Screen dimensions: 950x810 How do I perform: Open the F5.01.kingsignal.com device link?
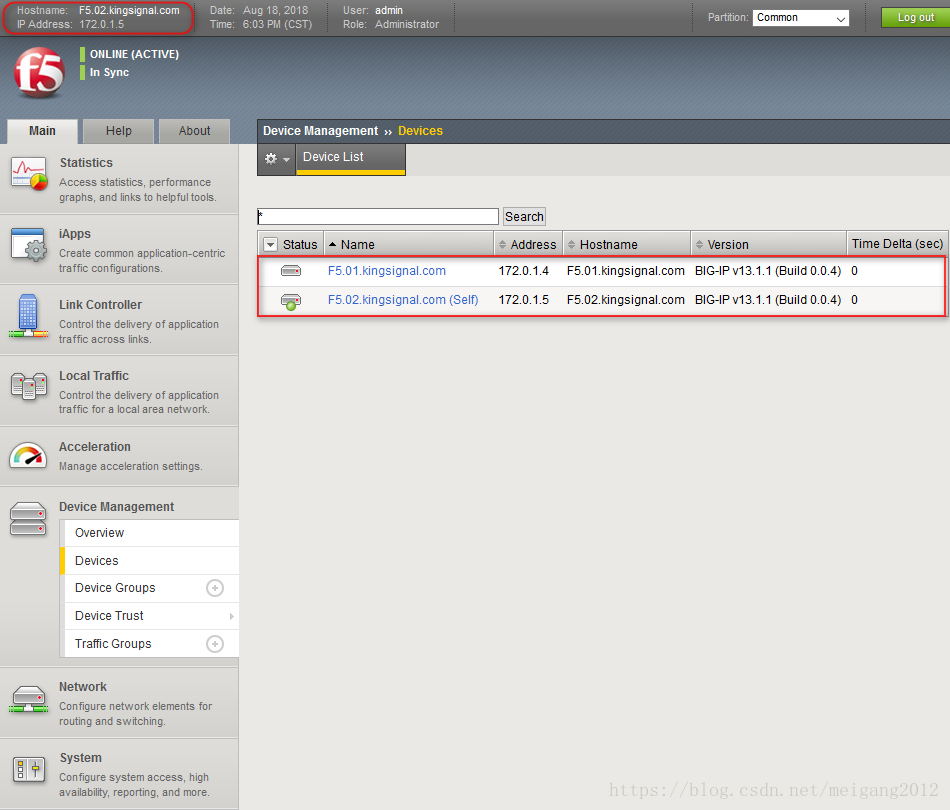point(387,271)
